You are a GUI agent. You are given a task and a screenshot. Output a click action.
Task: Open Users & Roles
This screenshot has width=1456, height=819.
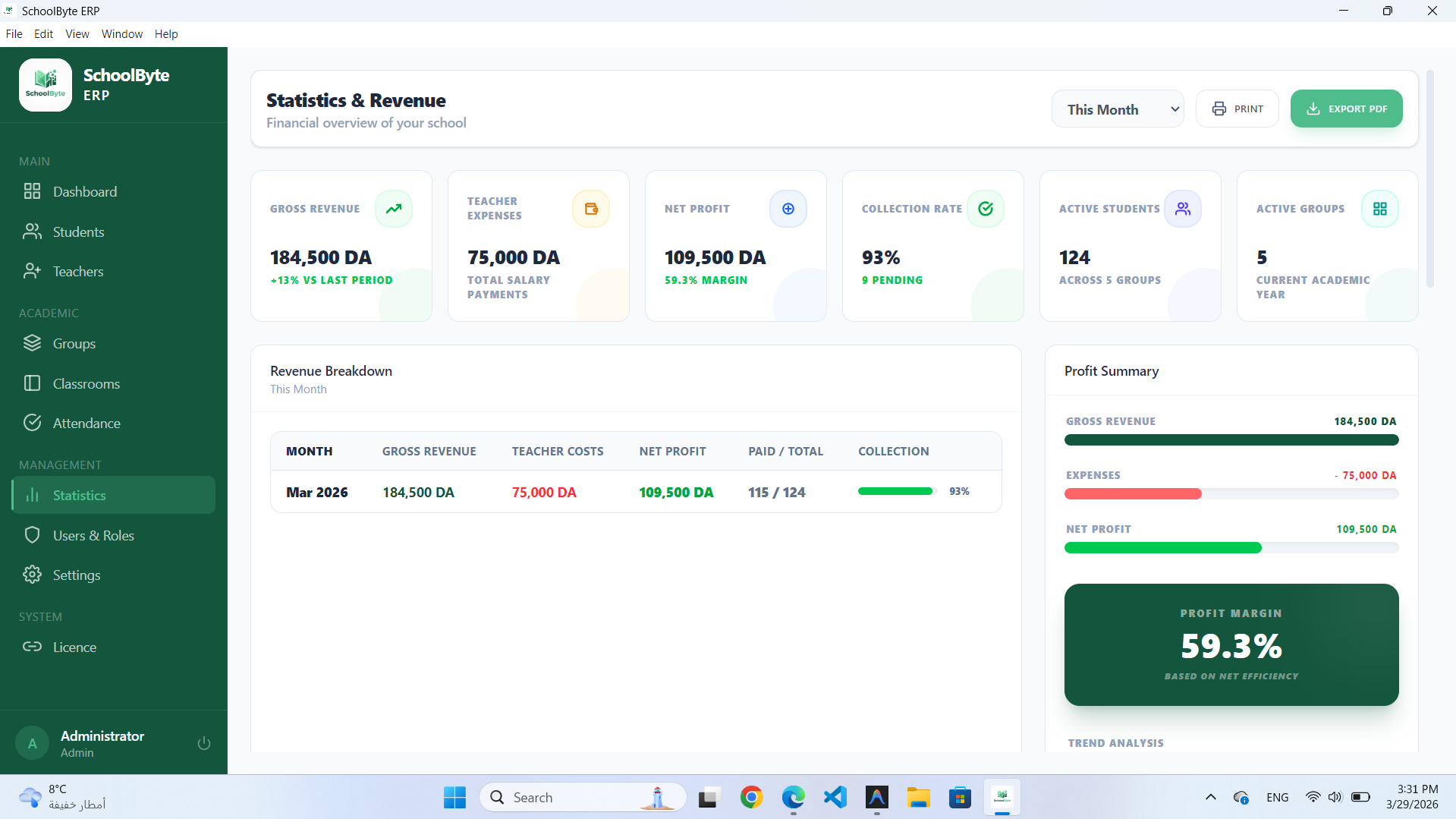click(114, 536)
